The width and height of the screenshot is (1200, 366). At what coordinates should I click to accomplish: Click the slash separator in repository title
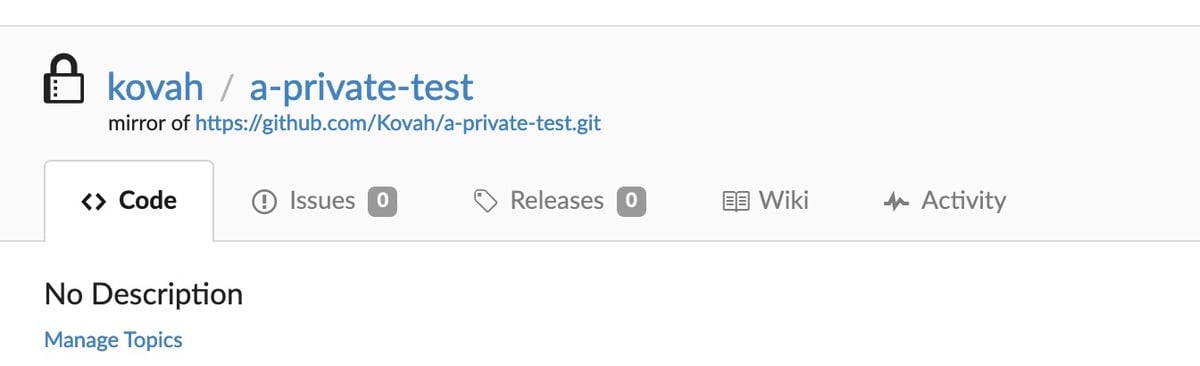227,88
